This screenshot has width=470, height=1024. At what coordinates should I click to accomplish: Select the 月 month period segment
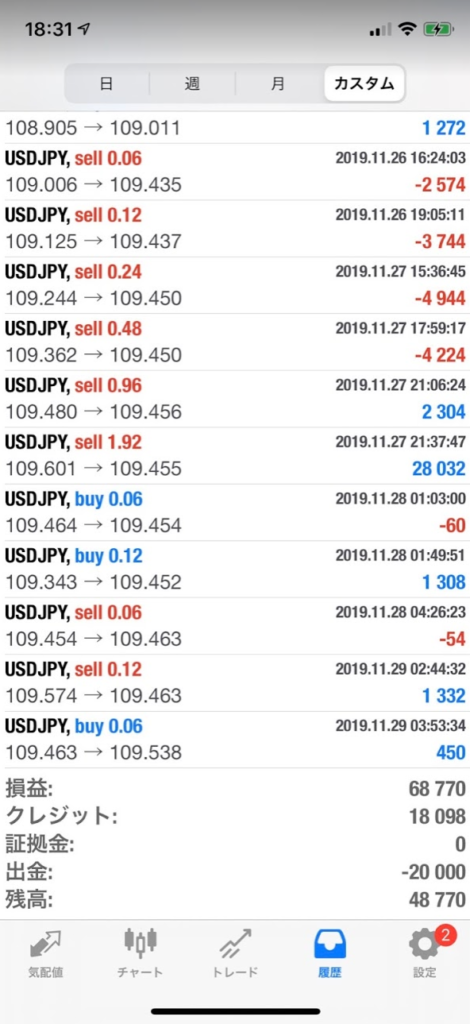coord(277,84)
